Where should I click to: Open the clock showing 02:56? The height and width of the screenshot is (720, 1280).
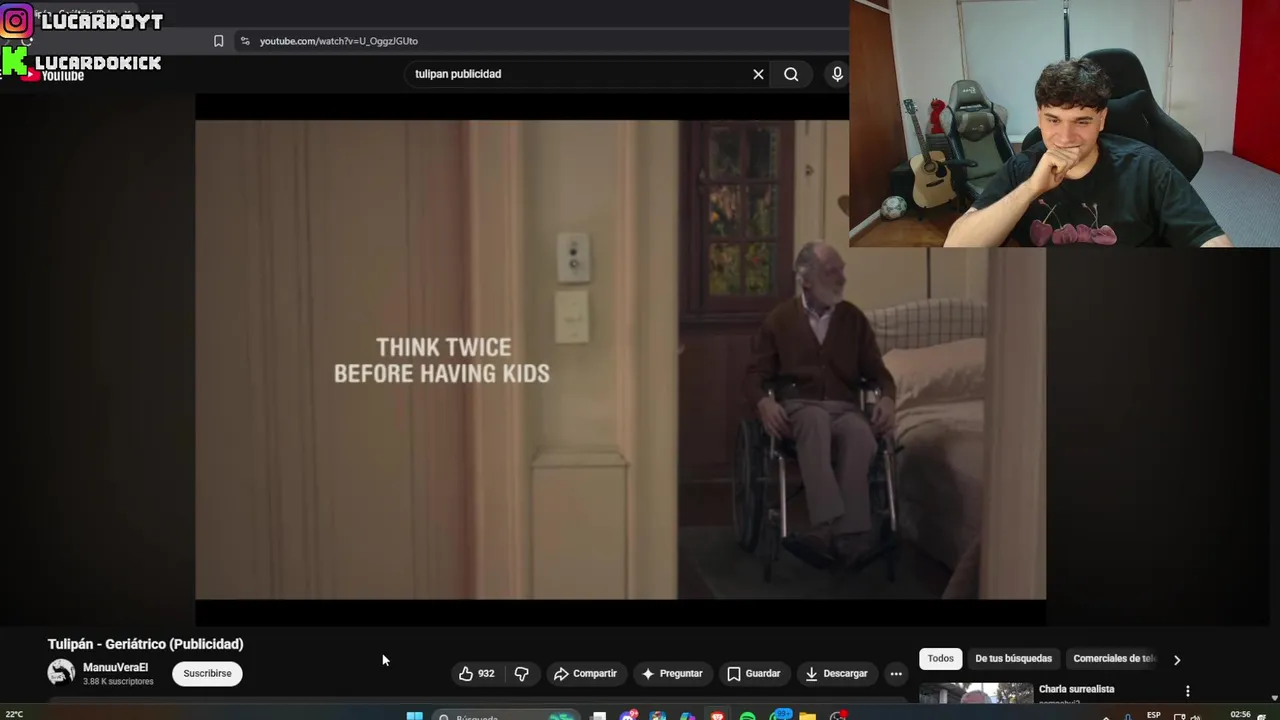1240,714
